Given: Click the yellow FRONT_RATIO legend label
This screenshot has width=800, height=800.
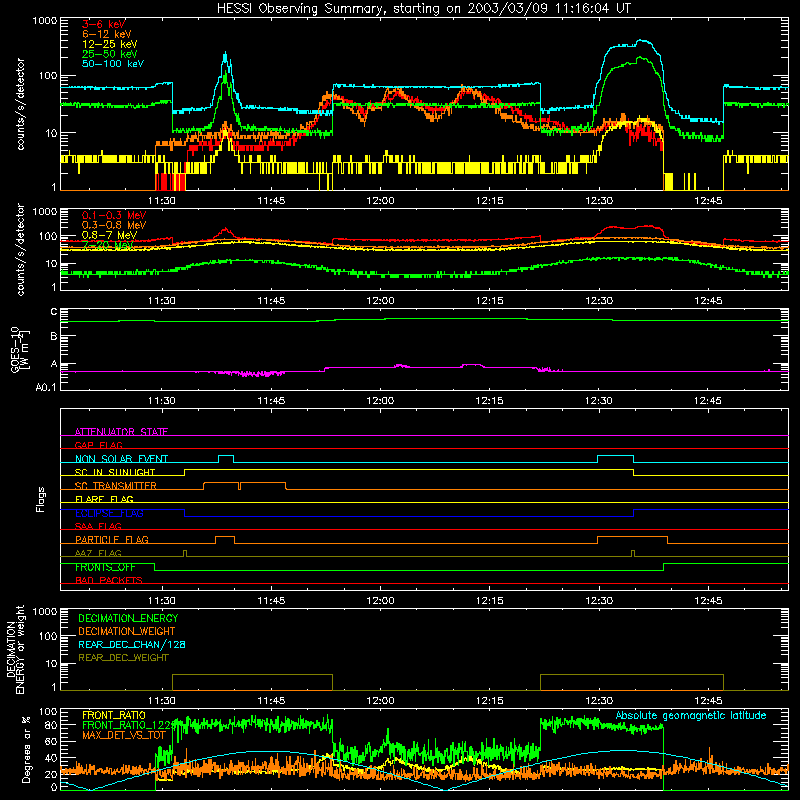Looking at the screenshot, I should tap(114, 715).
